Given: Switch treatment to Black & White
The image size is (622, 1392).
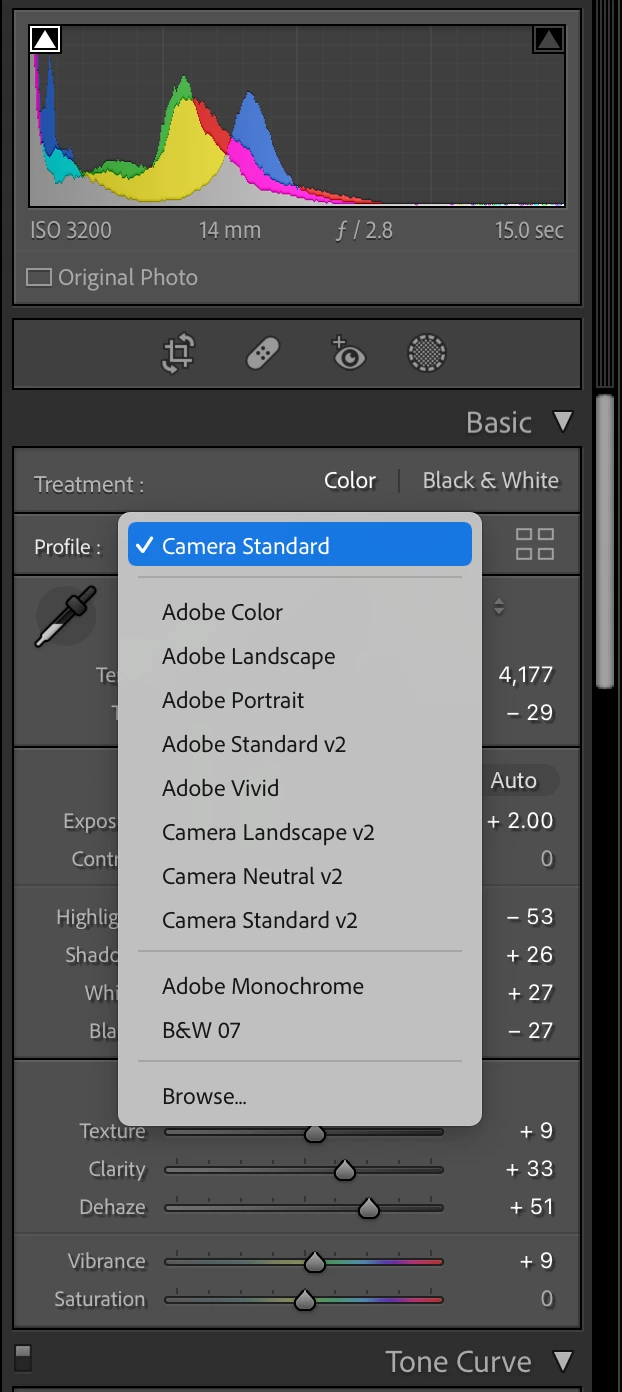Looking at the screenshot, I should (490, 481).
